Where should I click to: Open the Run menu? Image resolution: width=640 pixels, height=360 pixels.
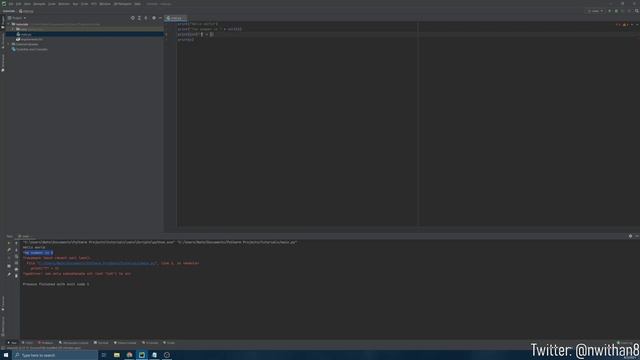point(75,4)
